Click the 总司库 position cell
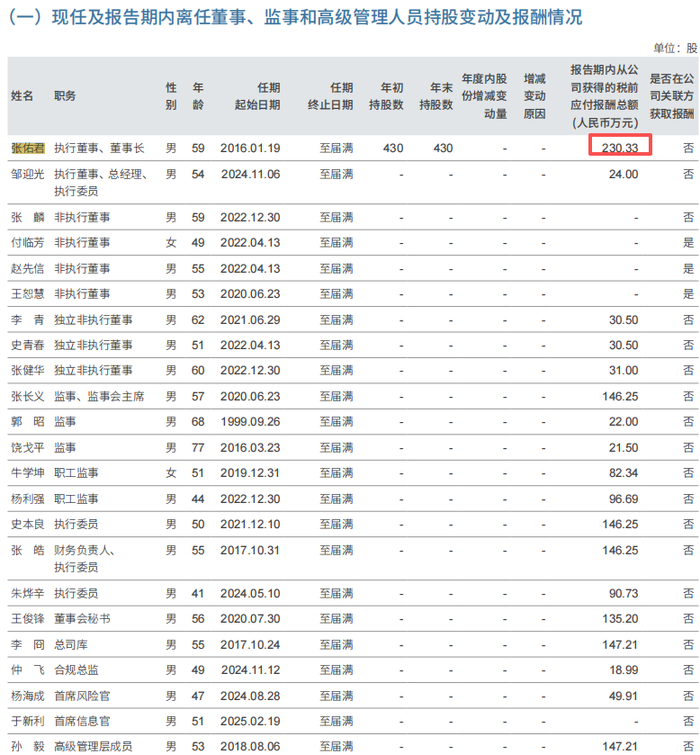The width and height of the screenshot is (700, 755). tap(71, 645)
